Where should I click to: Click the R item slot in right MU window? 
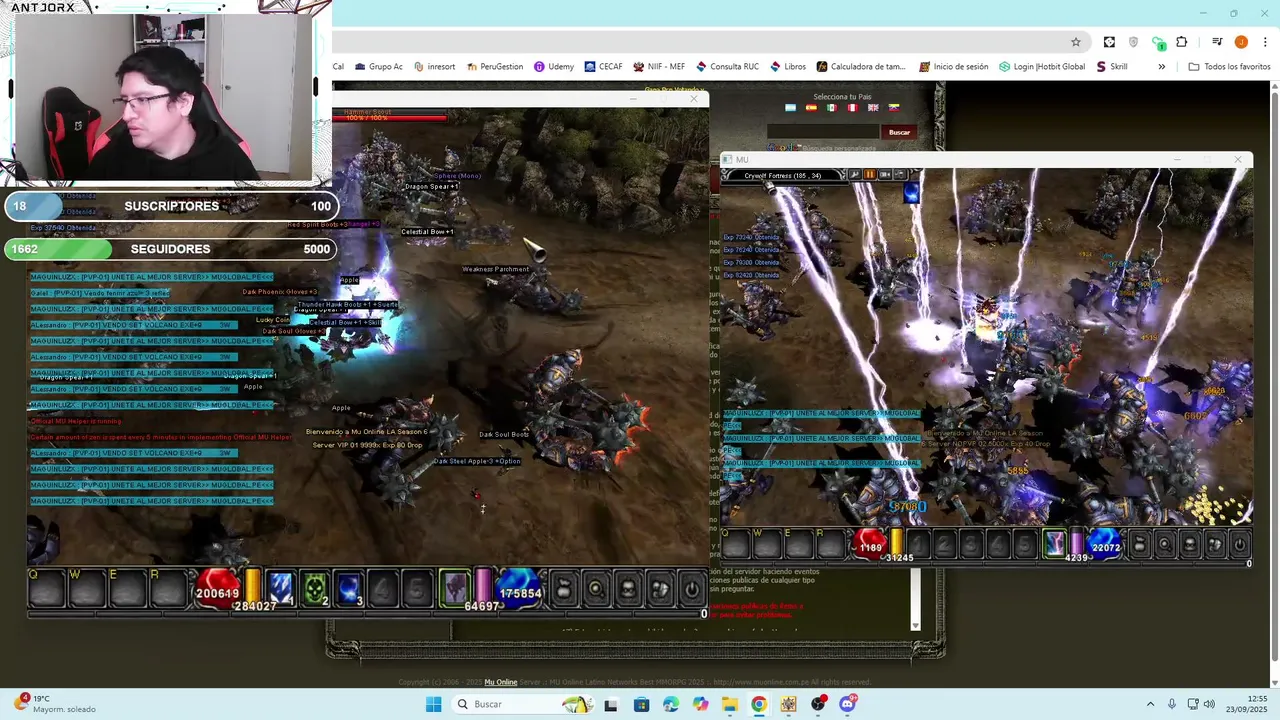830,545
